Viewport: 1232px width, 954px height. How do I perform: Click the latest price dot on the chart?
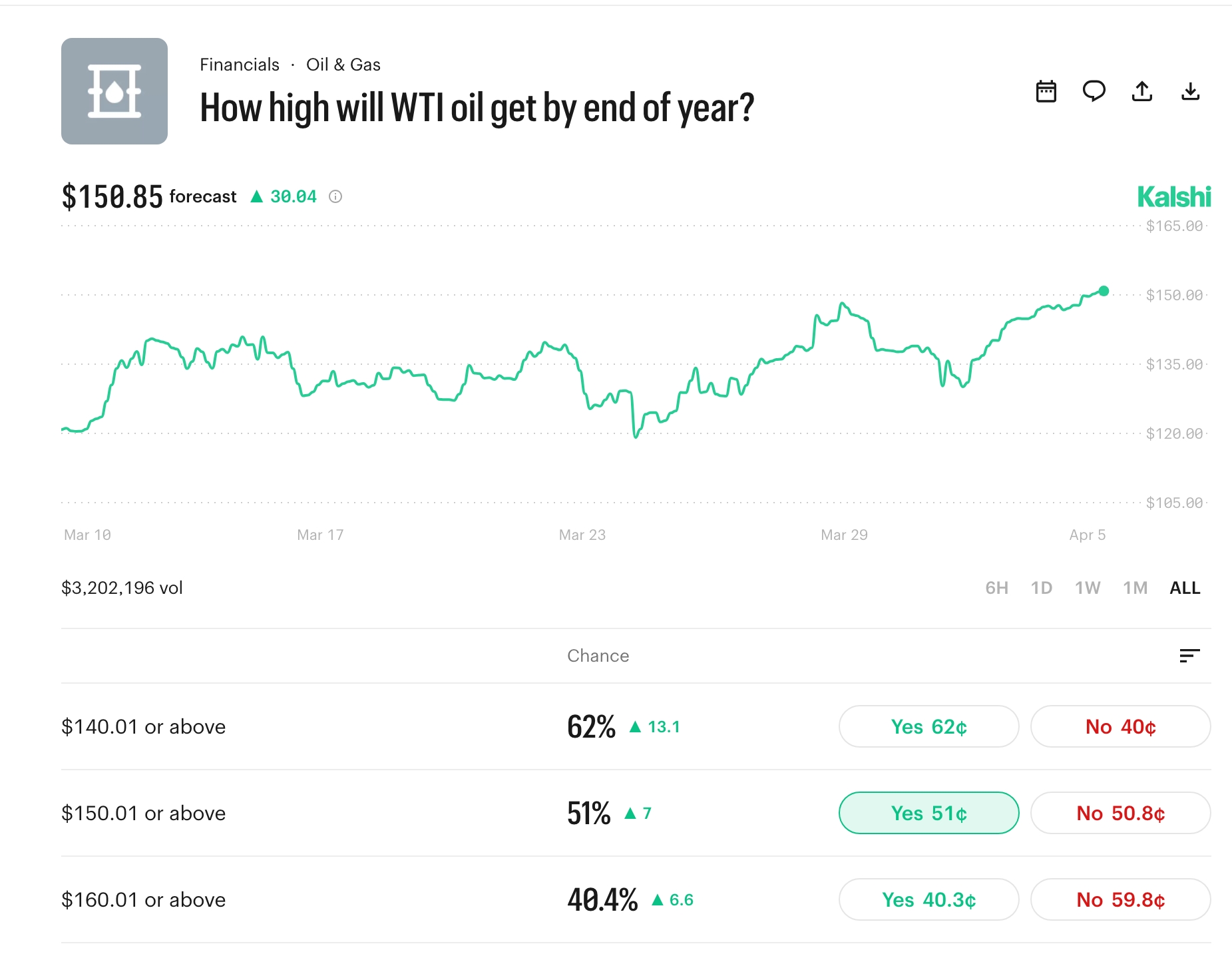coord(1104,290)
